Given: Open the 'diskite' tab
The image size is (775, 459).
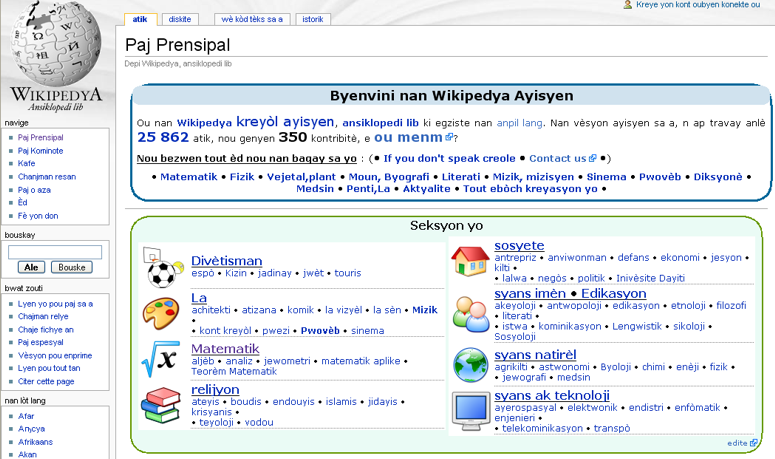Looking at the screenshot, I should point(180,19).
